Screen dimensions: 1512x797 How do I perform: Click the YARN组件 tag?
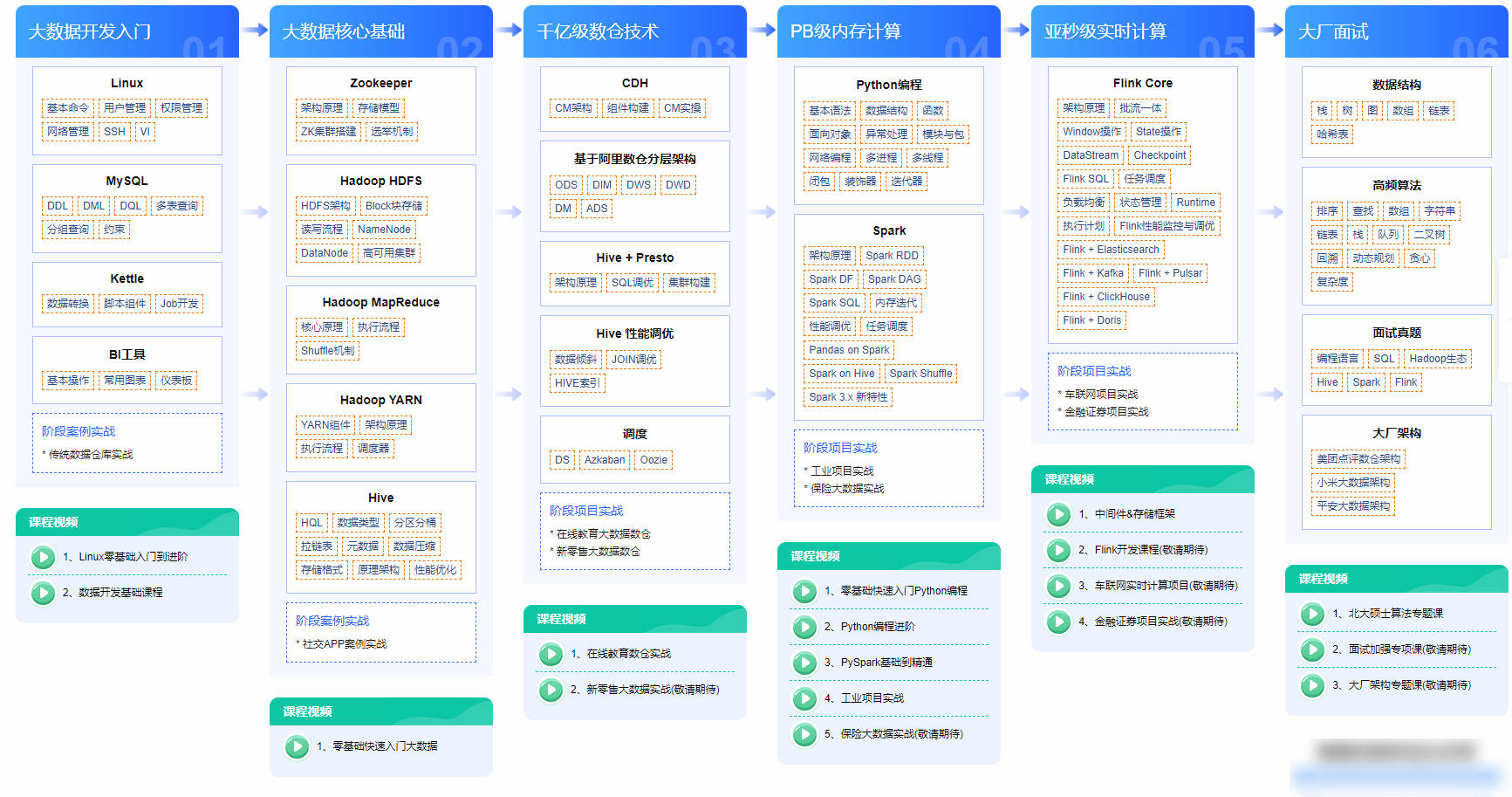click(325, 425)
